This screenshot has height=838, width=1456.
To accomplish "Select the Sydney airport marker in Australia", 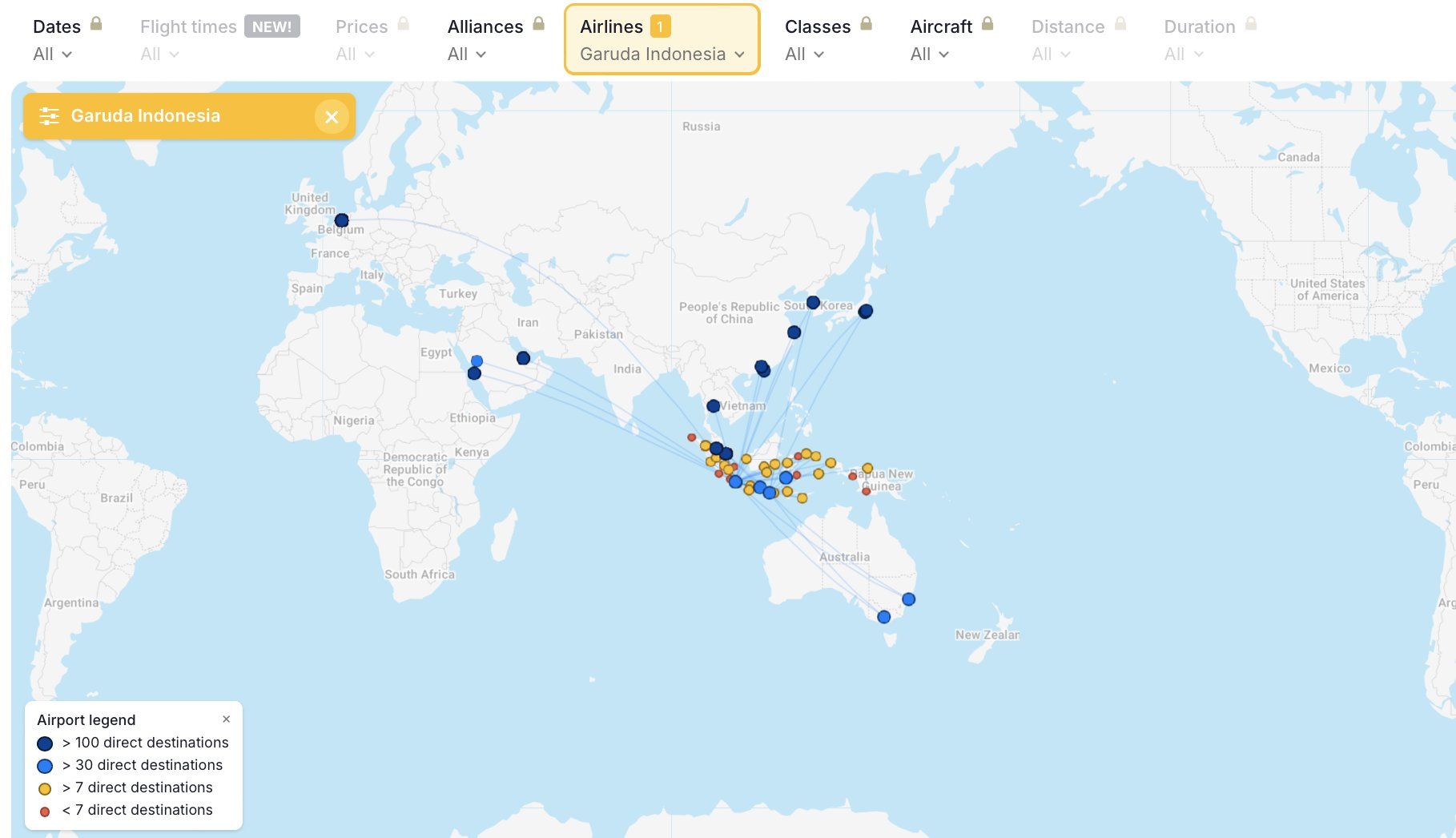I will point(908,599).
